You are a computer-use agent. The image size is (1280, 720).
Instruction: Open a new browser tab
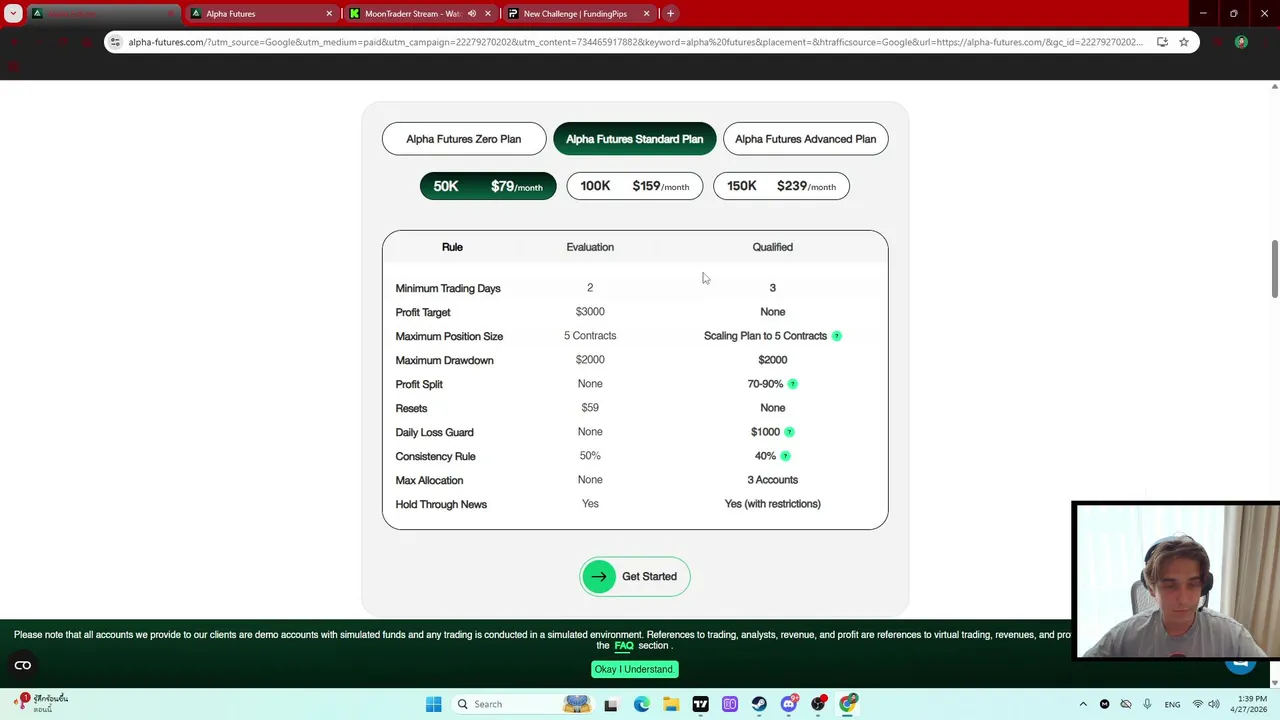click(670, 14)
